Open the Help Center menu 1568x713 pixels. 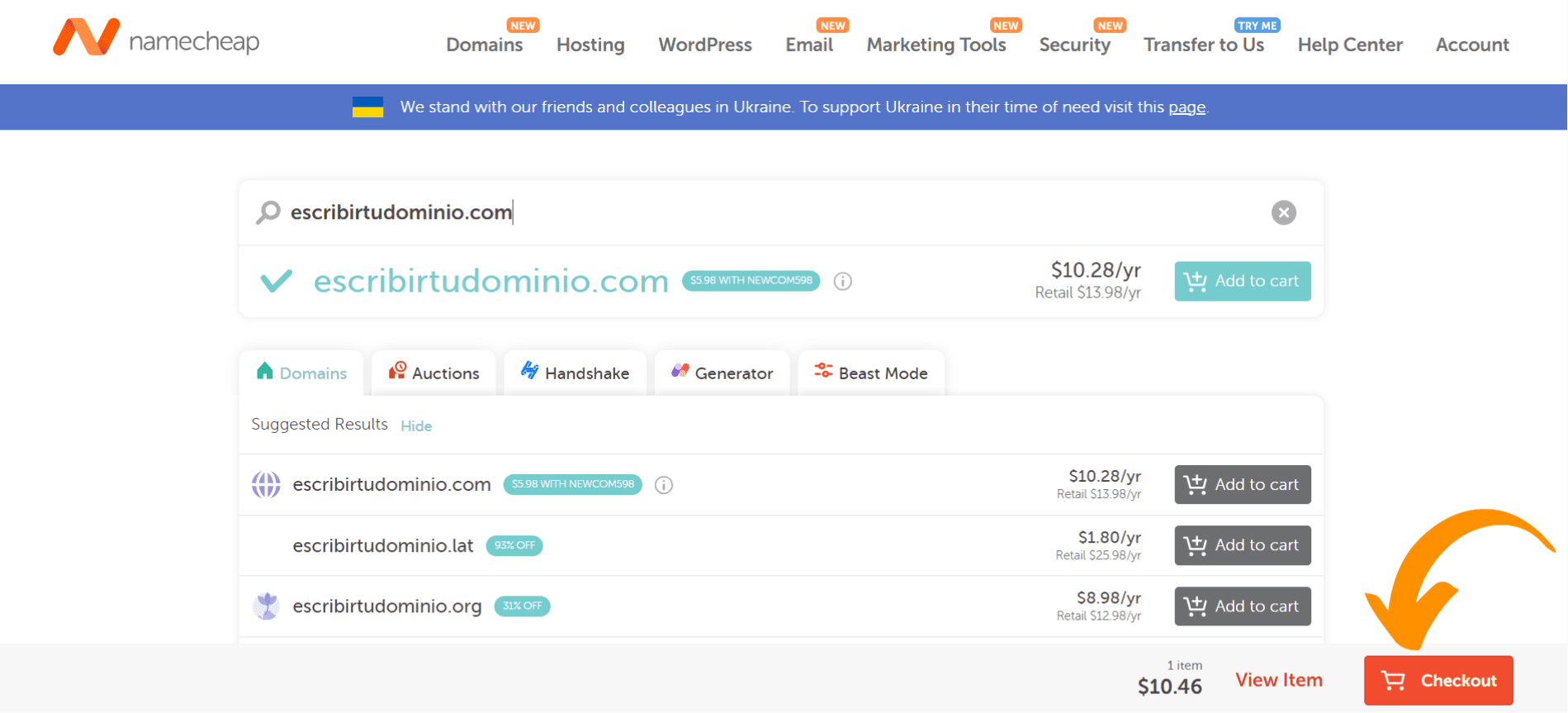tap(1350, 45)
